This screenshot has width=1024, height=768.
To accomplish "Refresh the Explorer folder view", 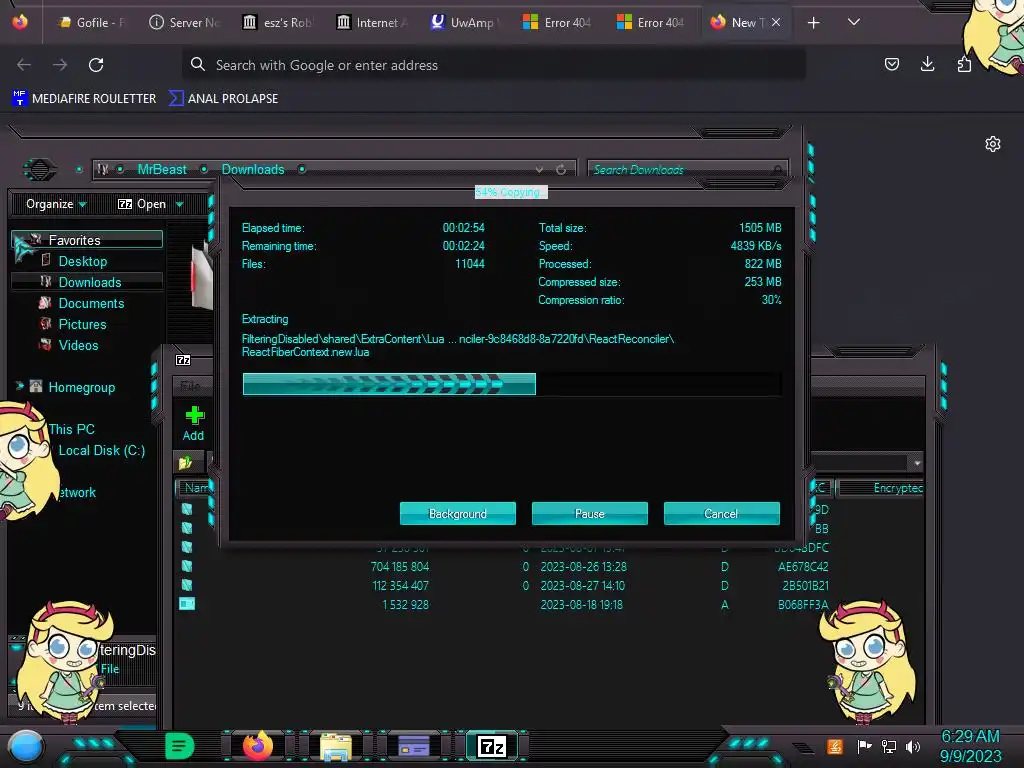I will [561, 170].
